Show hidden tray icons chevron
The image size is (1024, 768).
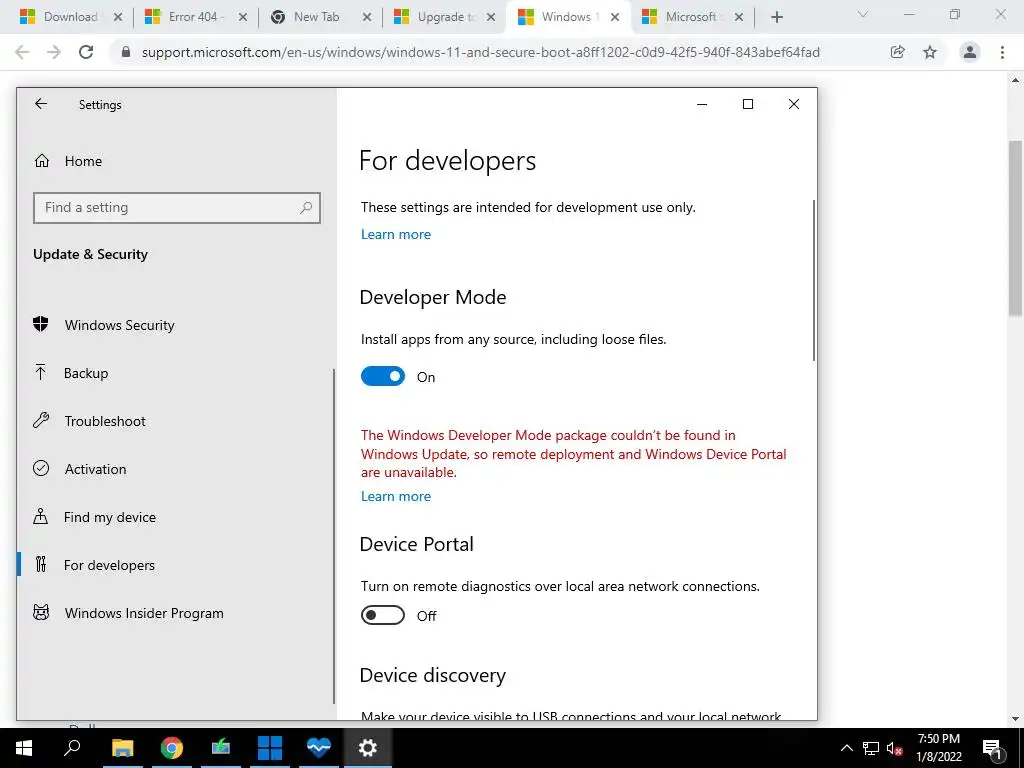(x=846, y=748)
